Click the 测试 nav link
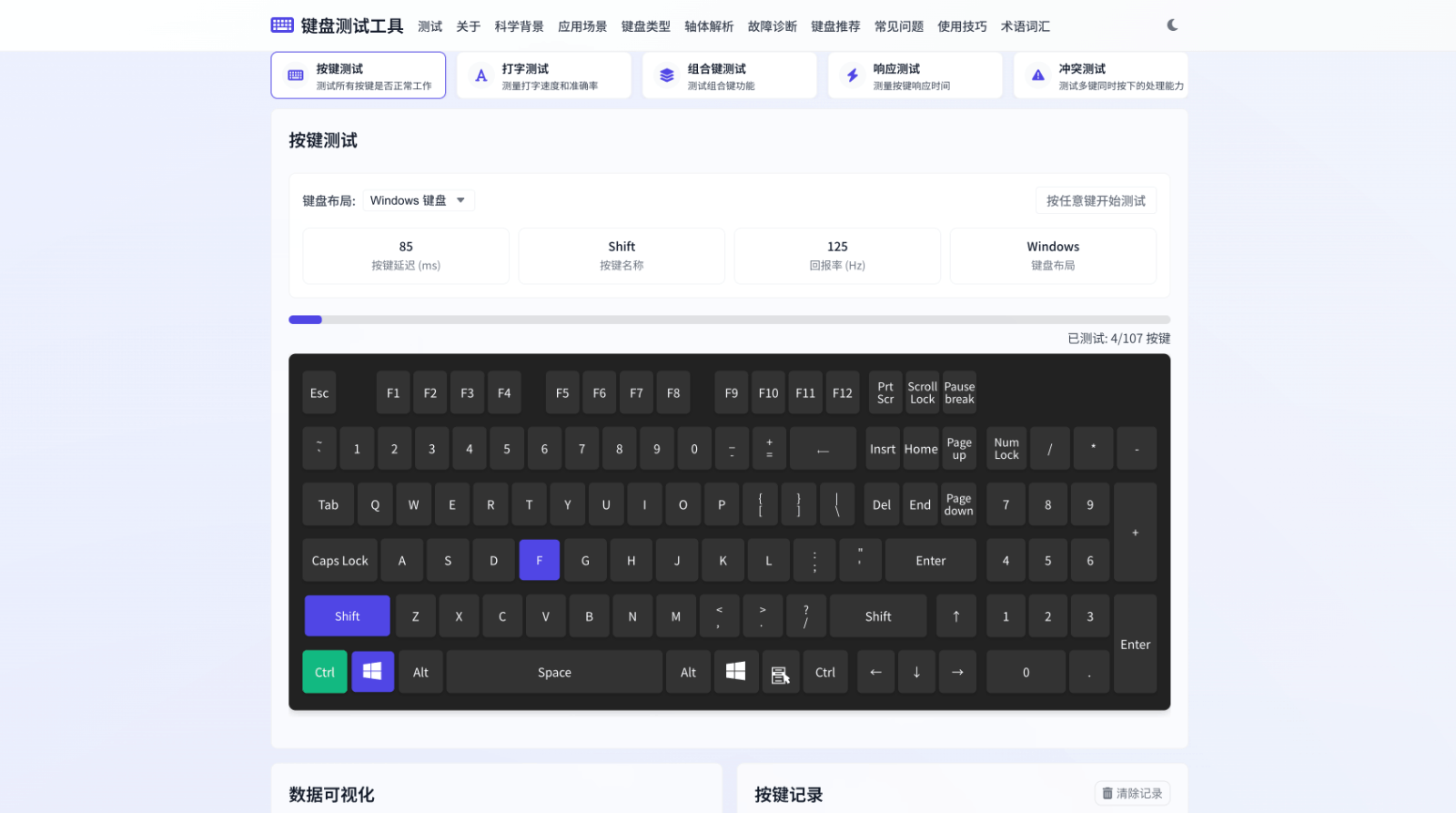1456x813 pixels. (430, 26)
